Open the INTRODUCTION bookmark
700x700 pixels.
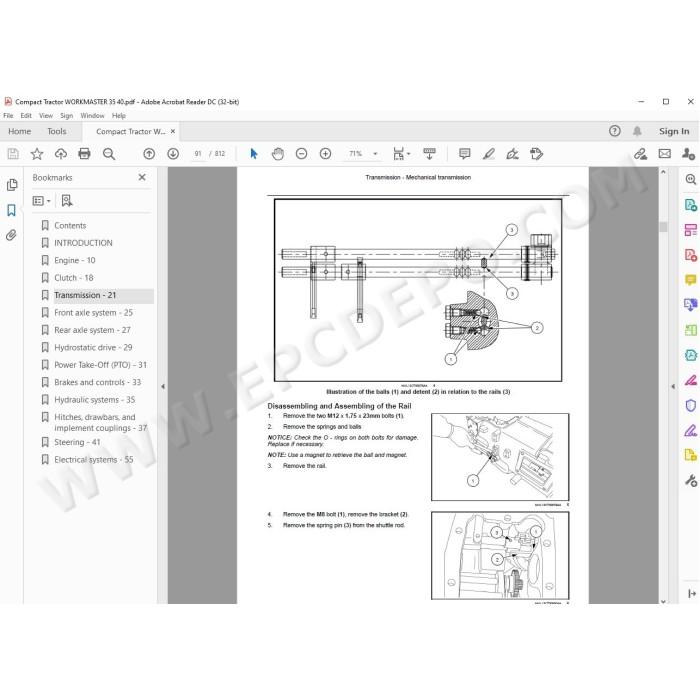tap(83, 243)
